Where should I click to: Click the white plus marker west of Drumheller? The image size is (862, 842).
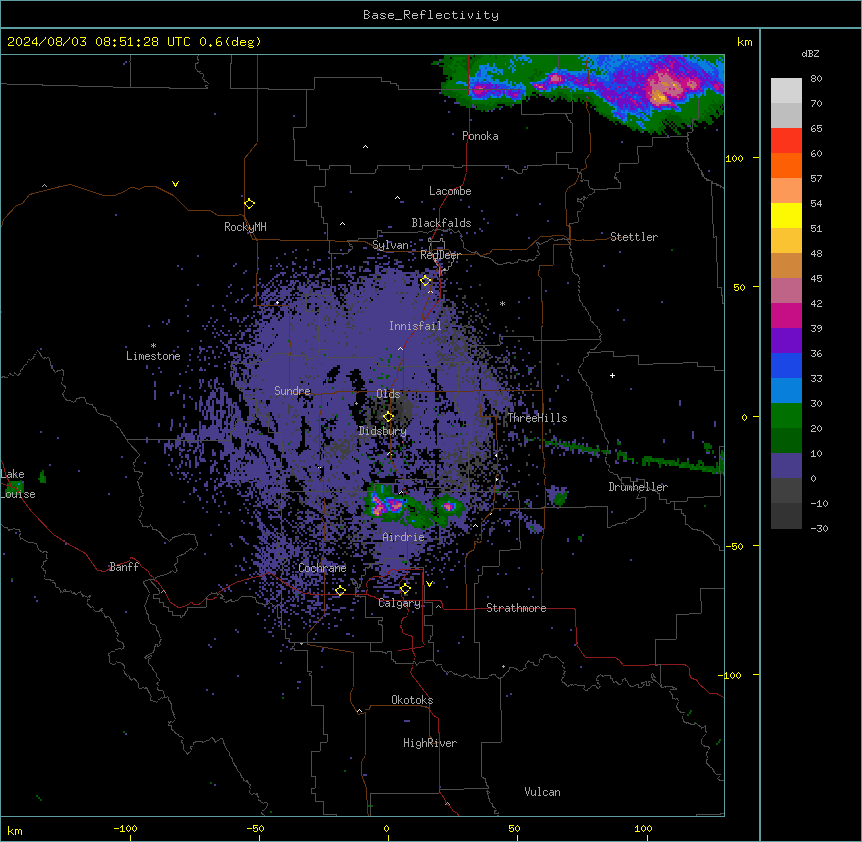[612, 375]
